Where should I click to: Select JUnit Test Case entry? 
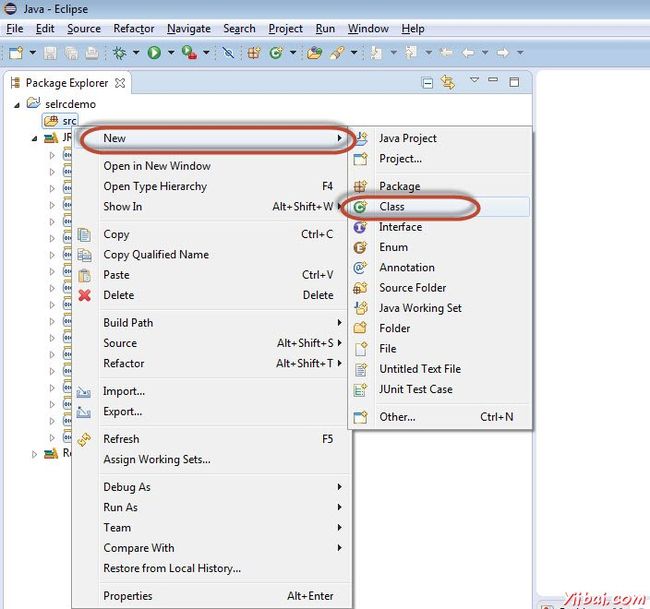440,389
